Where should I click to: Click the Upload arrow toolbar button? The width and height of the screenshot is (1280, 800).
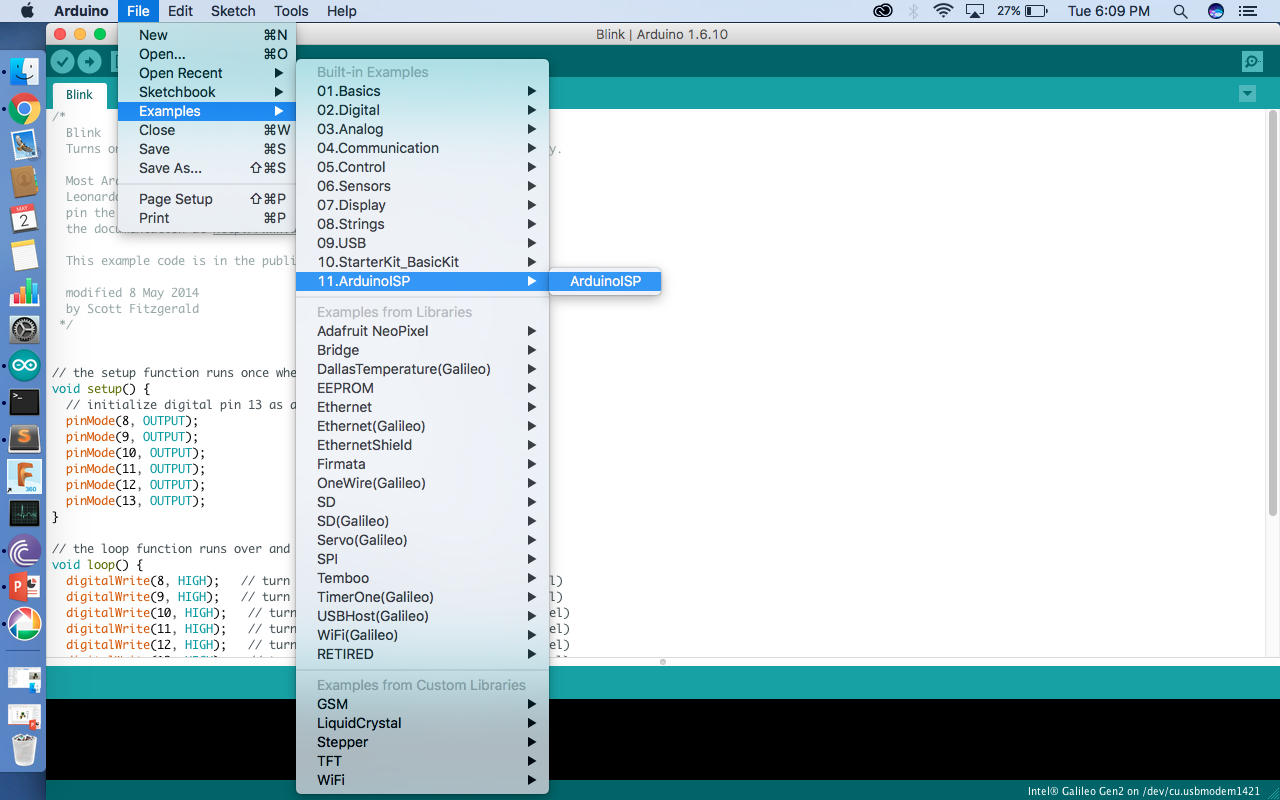click(x=90, y=62)
